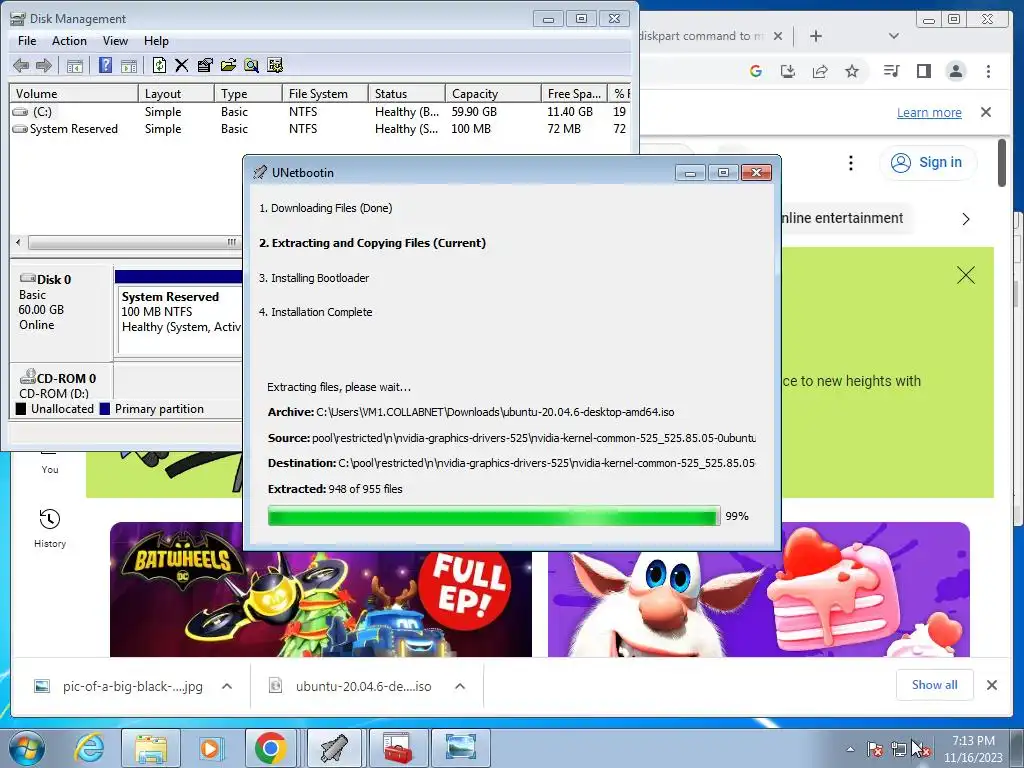Open the Help menu in Disk Management
Screen dimensions: 1024x768
[x=156, y=40]
